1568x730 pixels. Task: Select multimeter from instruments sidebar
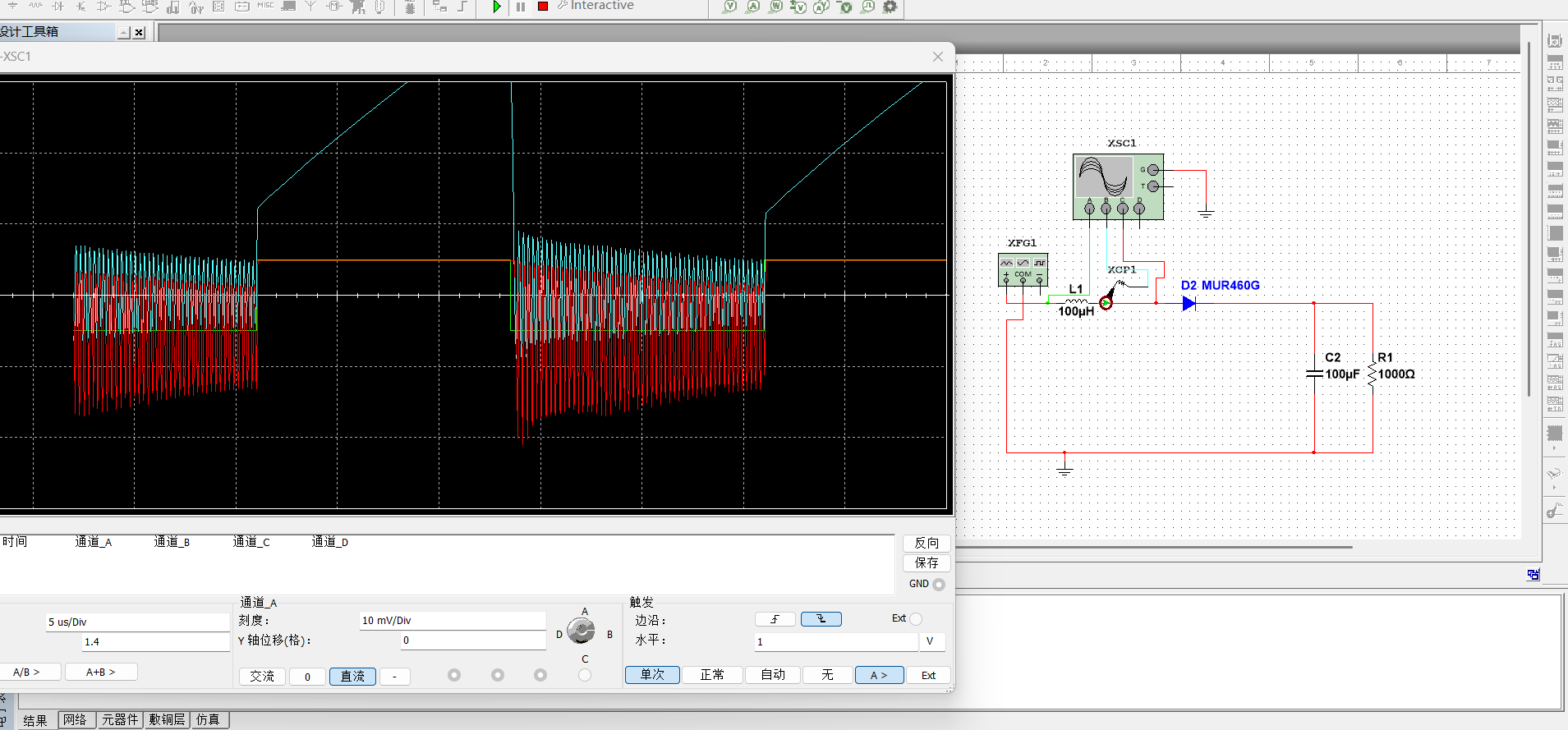(1555, 40)
